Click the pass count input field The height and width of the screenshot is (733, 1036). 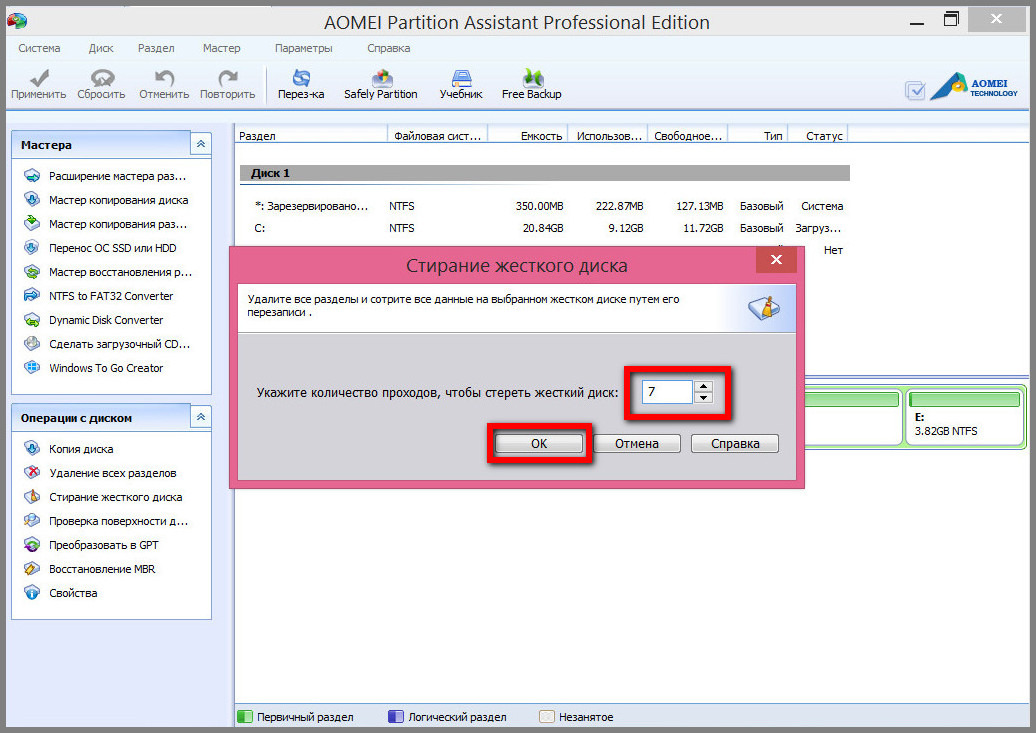pos(667,392)
